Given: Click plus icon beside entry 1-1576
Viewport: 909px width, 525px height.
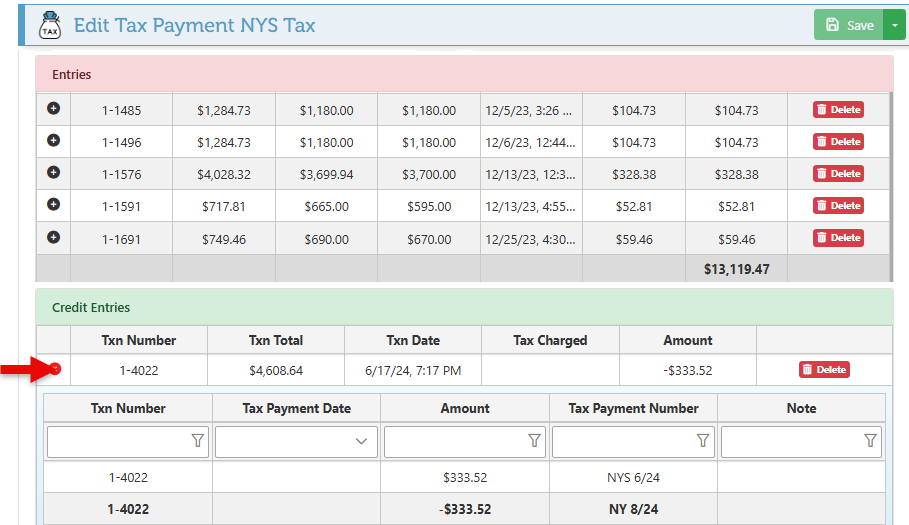Looking at the screenshot, I should tap(54, 173).
